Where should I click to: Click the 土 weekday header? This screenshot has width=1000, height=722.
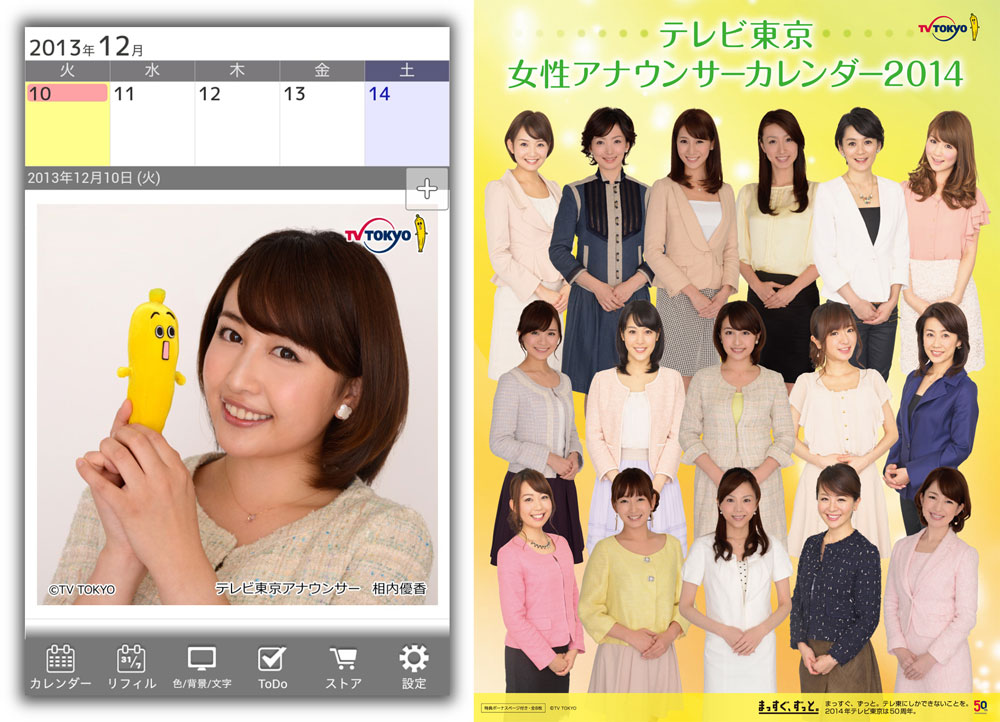pyautogui.click(x=406, y=71)
